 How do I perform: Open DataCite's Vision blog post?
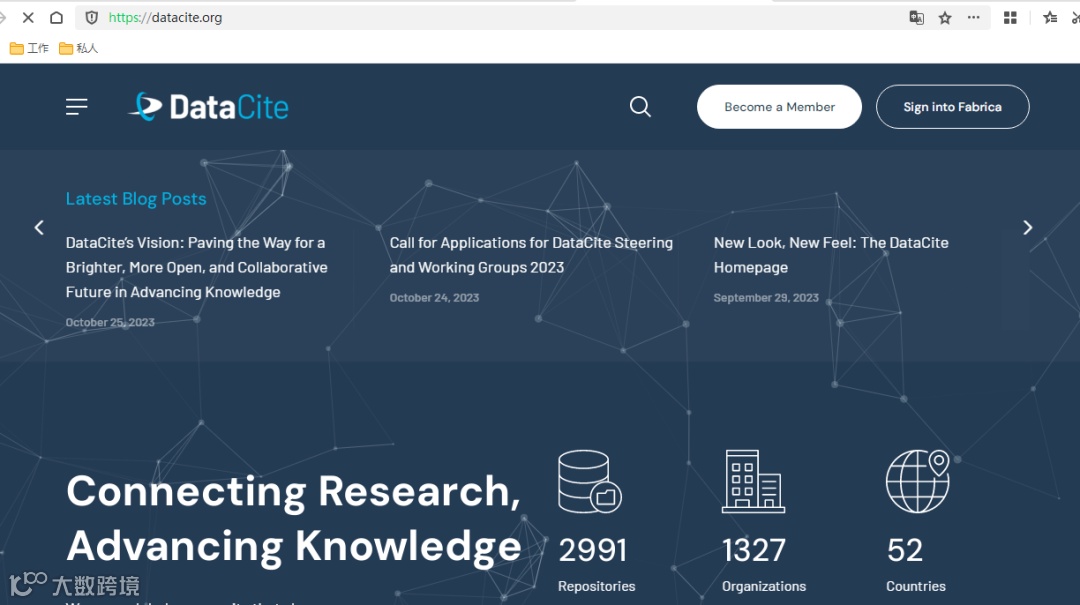tap(196, 267)
